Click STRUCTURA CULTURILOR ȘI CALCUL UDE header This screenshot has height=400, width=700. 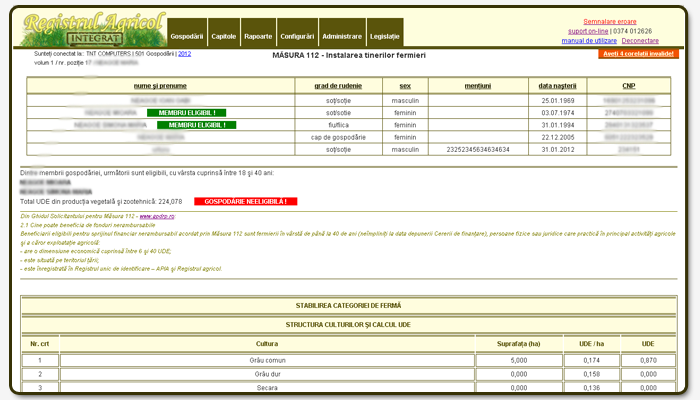[x=348, y=325]
